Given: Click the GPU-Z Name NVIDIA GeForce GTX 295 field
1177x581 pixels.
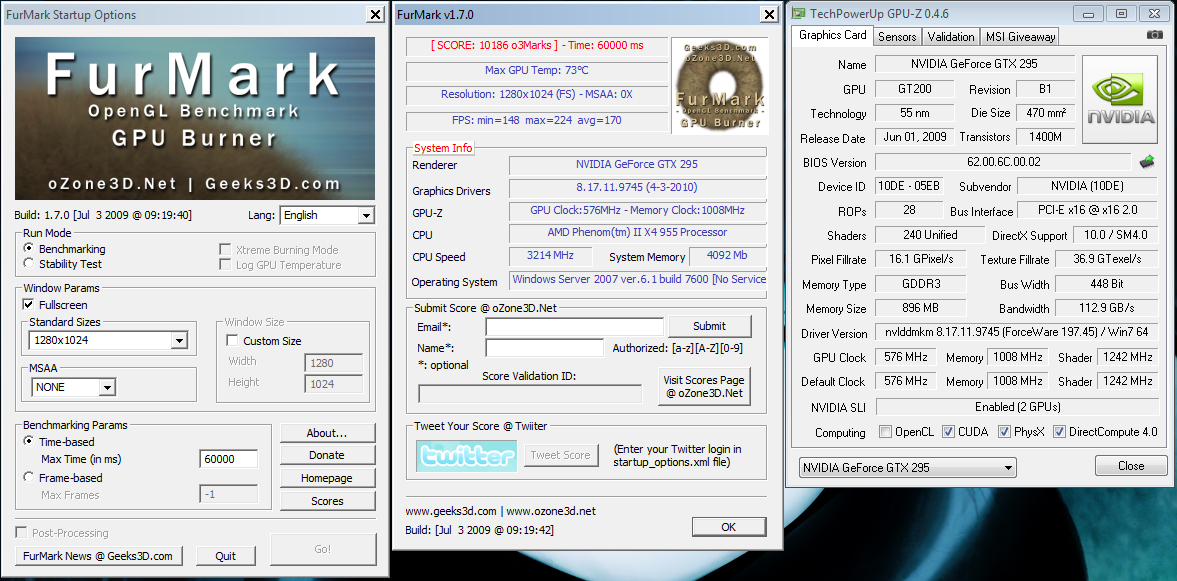Looking at the screenshot, I should click(x=974, y=64).
